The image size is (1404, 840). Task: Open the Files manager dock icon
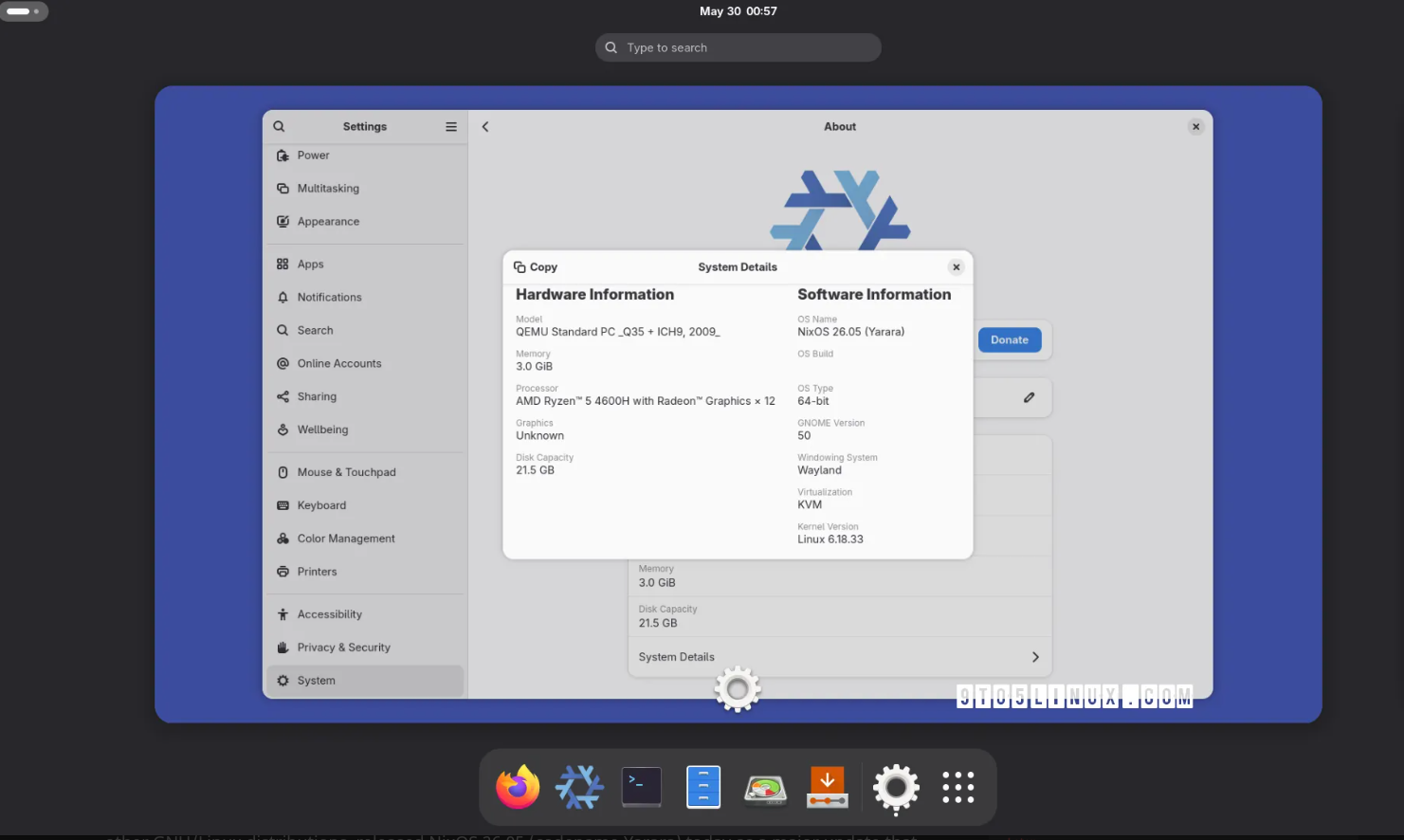point(703,787)
